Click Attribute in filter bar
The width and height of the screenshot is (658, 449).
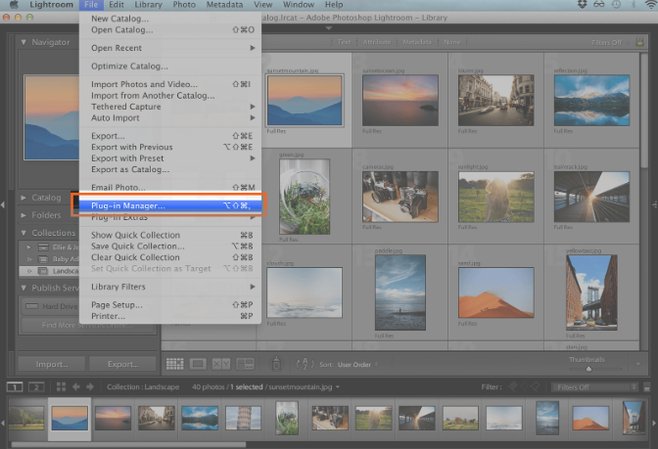377,42
